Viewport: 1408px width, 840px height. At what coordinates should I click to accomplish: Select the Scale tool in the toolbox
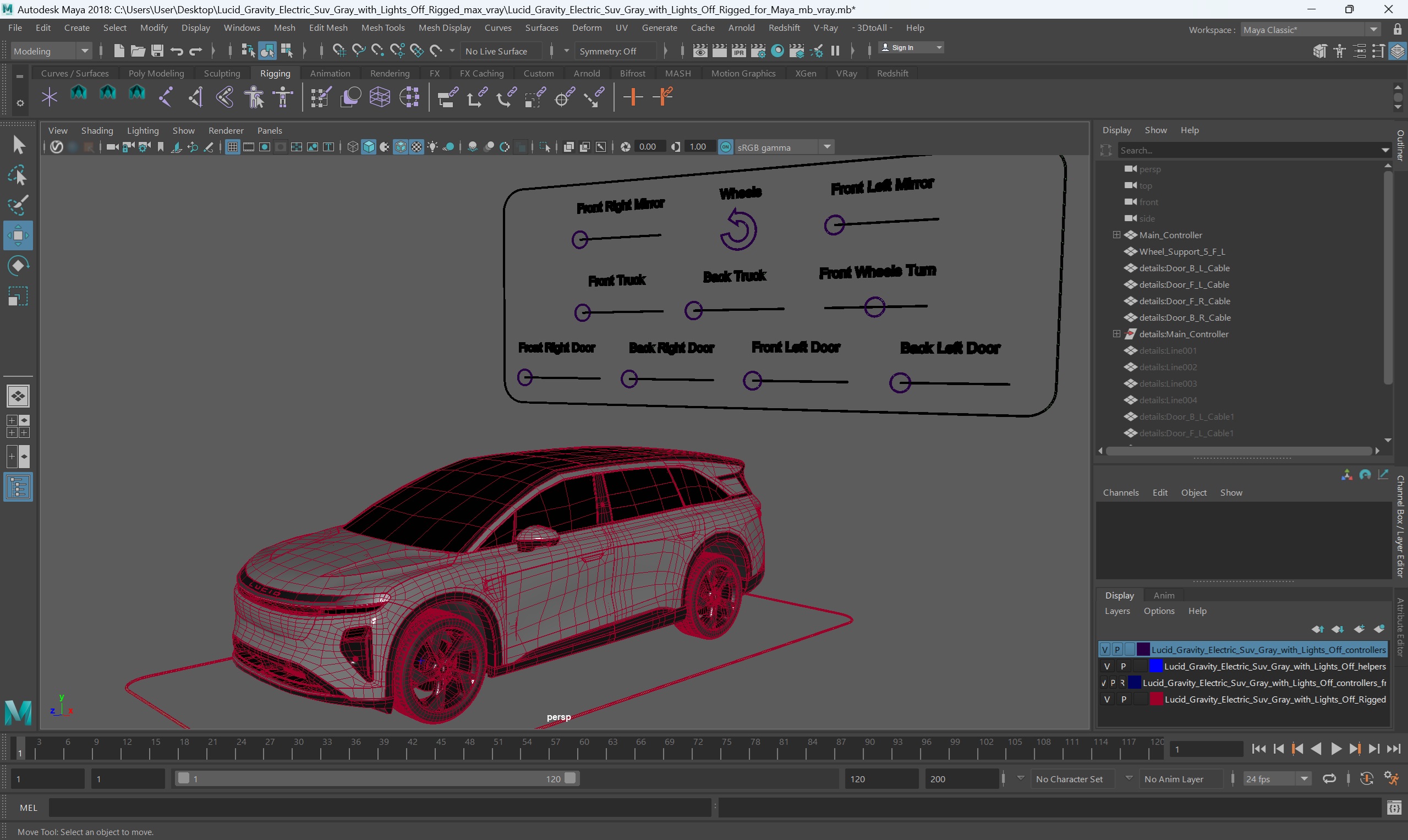18,296
